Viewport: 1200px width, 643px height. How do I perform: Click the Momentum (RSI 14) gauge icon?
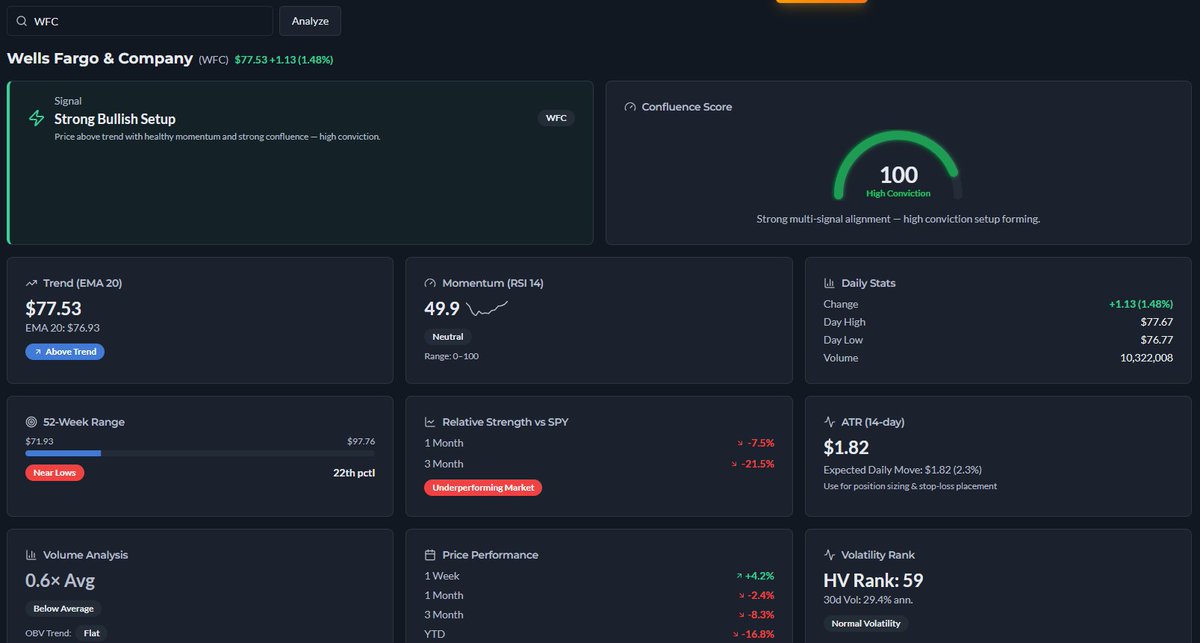[x=430, y=283]
